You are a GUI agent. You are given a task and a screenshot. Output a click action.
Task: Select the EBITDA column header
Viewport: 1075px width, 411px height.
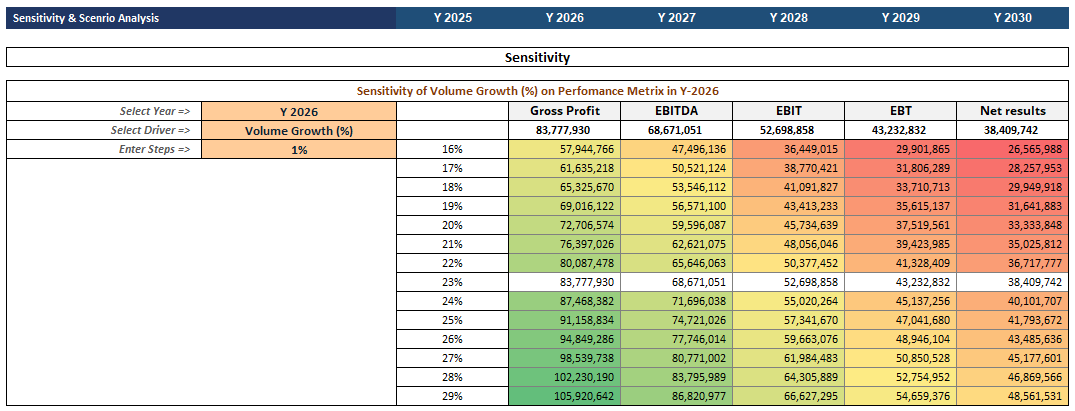pyautogui.click(x=677, y=111)
